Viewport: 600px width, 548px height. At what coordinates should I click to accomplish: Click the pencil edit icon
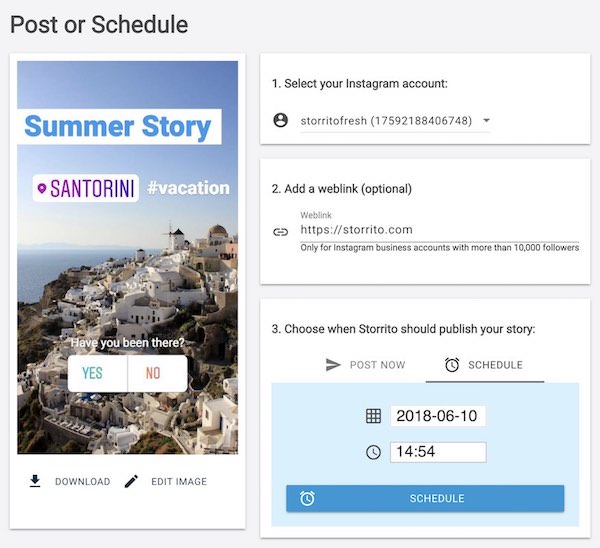pyautogui.click(x=131, y=481)
